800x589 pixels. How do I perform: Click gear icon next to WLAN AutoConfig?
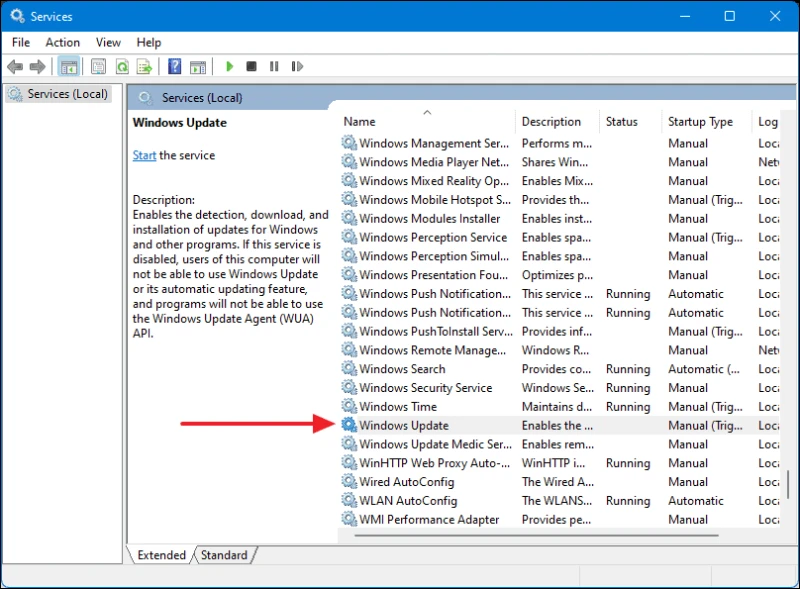coord(349,500)
